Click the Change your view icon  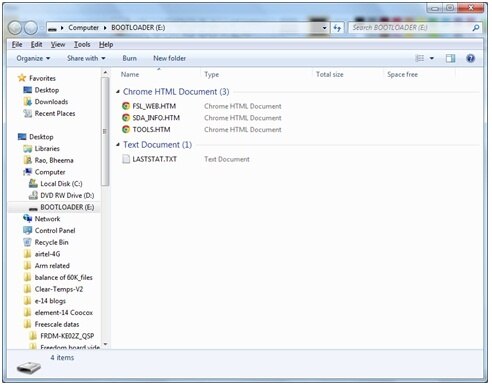point(420,58)
